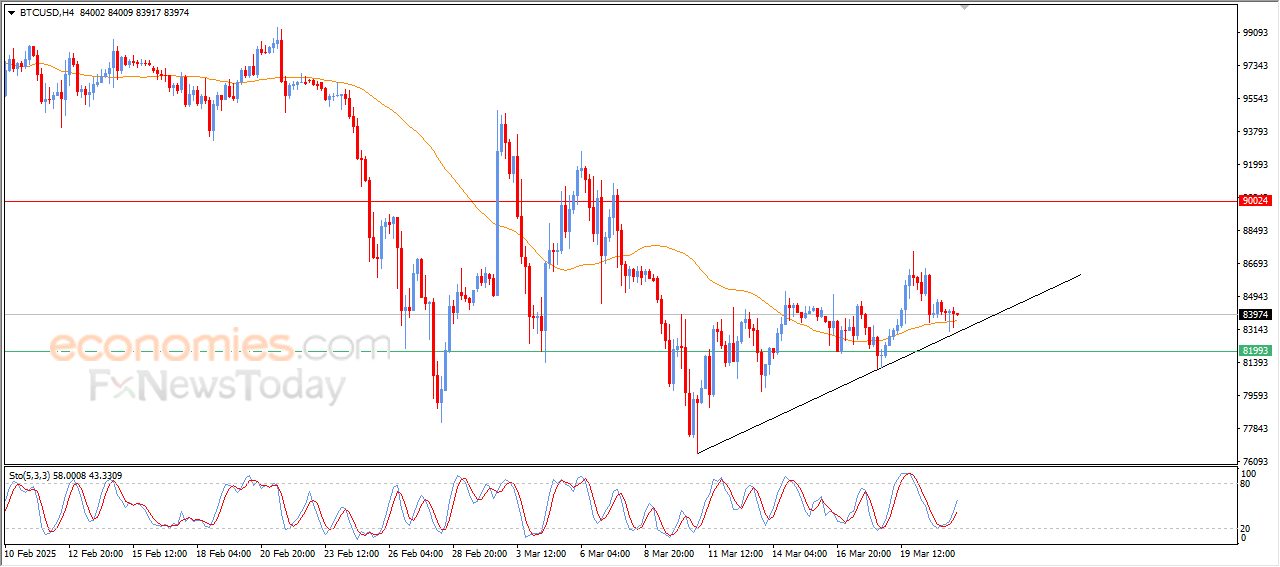Click the 16 Mar 20:00 time label
1280x567 pixels.
tap(864, 552)
